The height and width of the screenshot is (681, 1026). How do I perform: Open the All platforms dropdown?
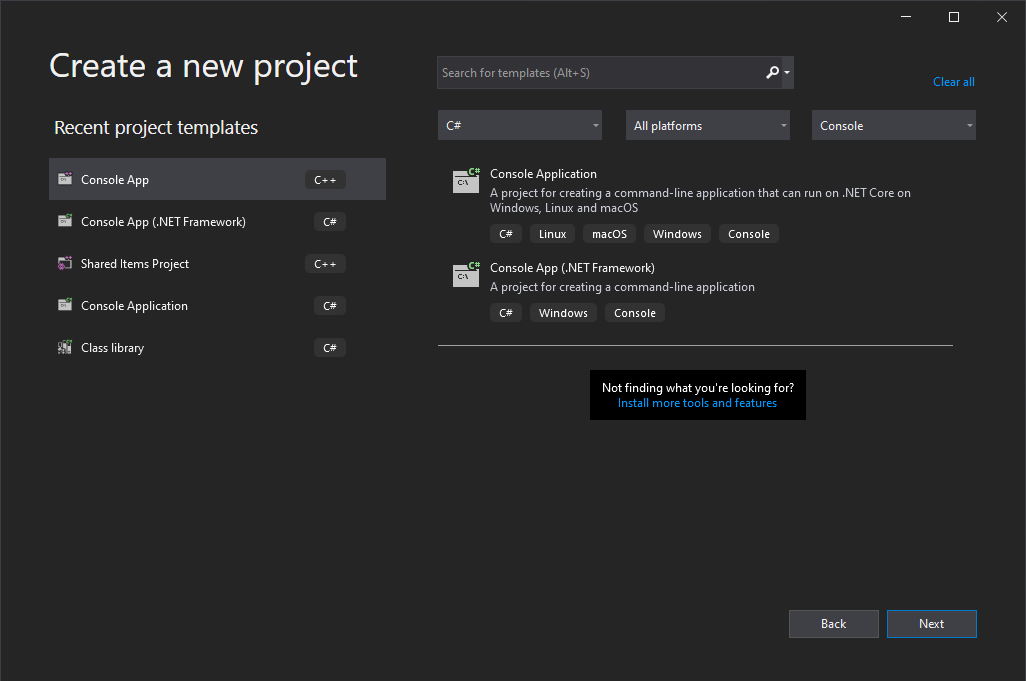point(707,125)
